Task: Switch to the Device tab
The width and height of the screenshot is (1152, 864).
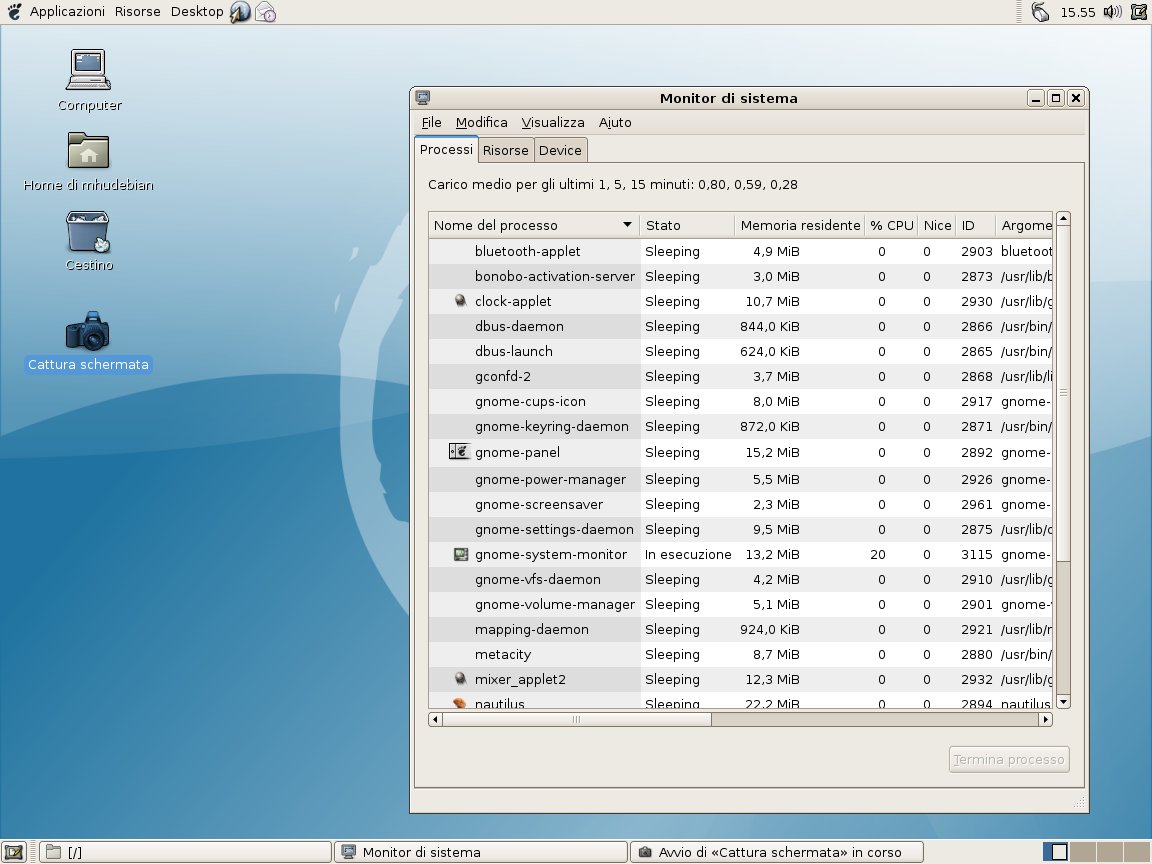Action: click(x=560, y=150)
